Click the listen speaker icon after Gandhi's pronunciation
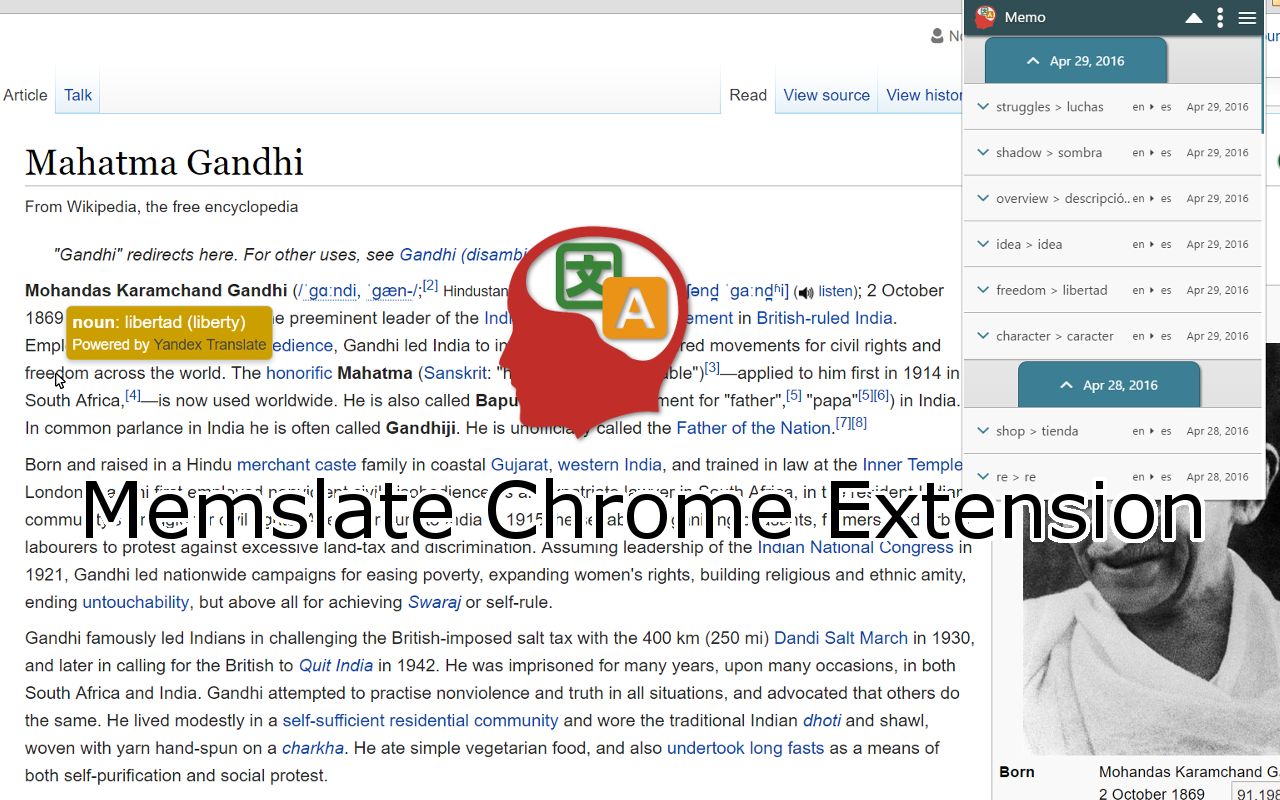 (x=806, y=291)
